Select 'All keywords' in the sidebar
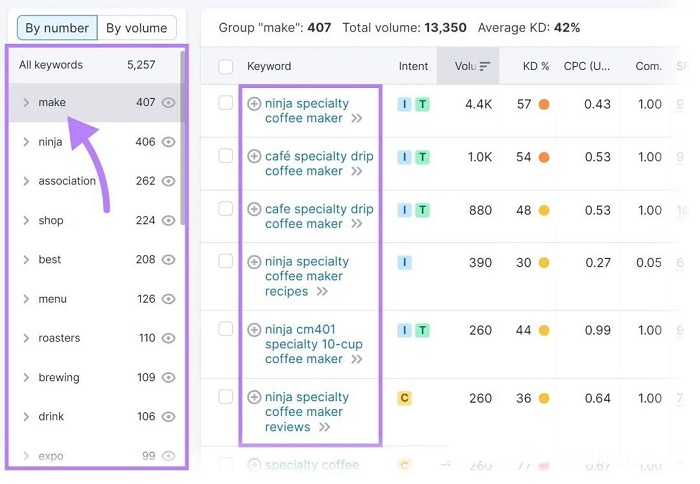Screen dimensions: 700x484 pyautogui.click(x=87, y=65)
